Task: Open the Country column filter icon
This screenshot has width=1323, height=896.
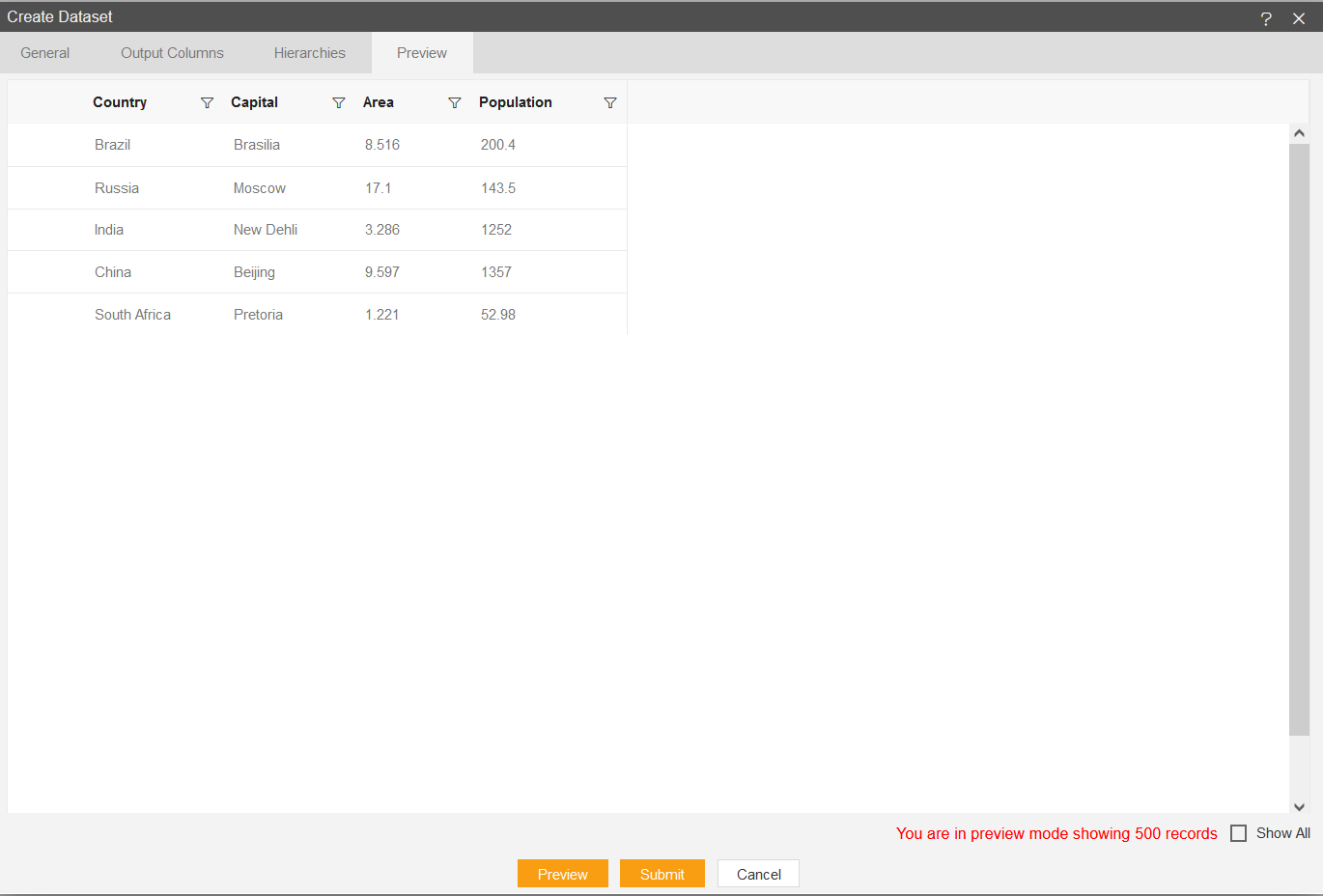Action: [x=207, y=102]
